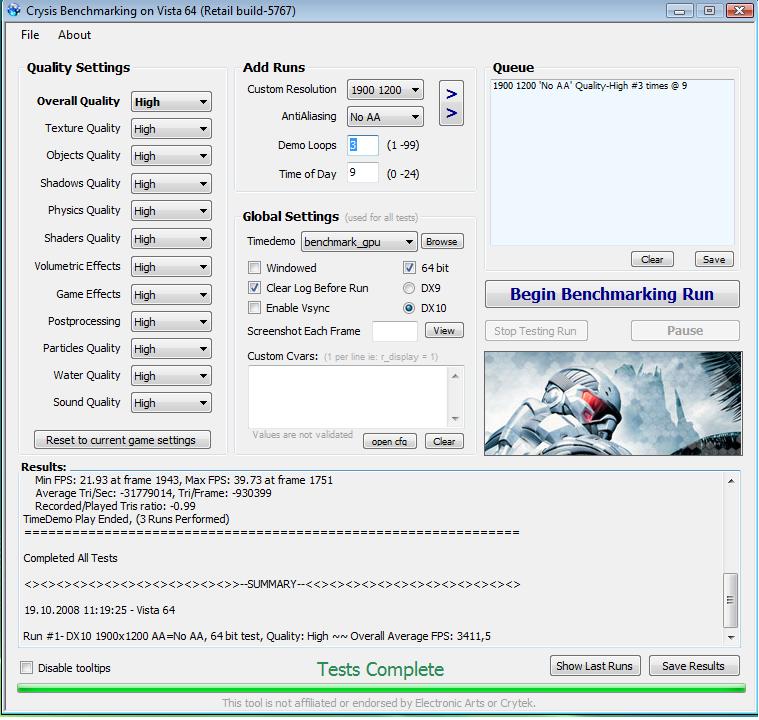The width and height of the screenshot is (759, 720).
Task: Click the Results scrollbar down arrow
Action: tap(731, 638)
